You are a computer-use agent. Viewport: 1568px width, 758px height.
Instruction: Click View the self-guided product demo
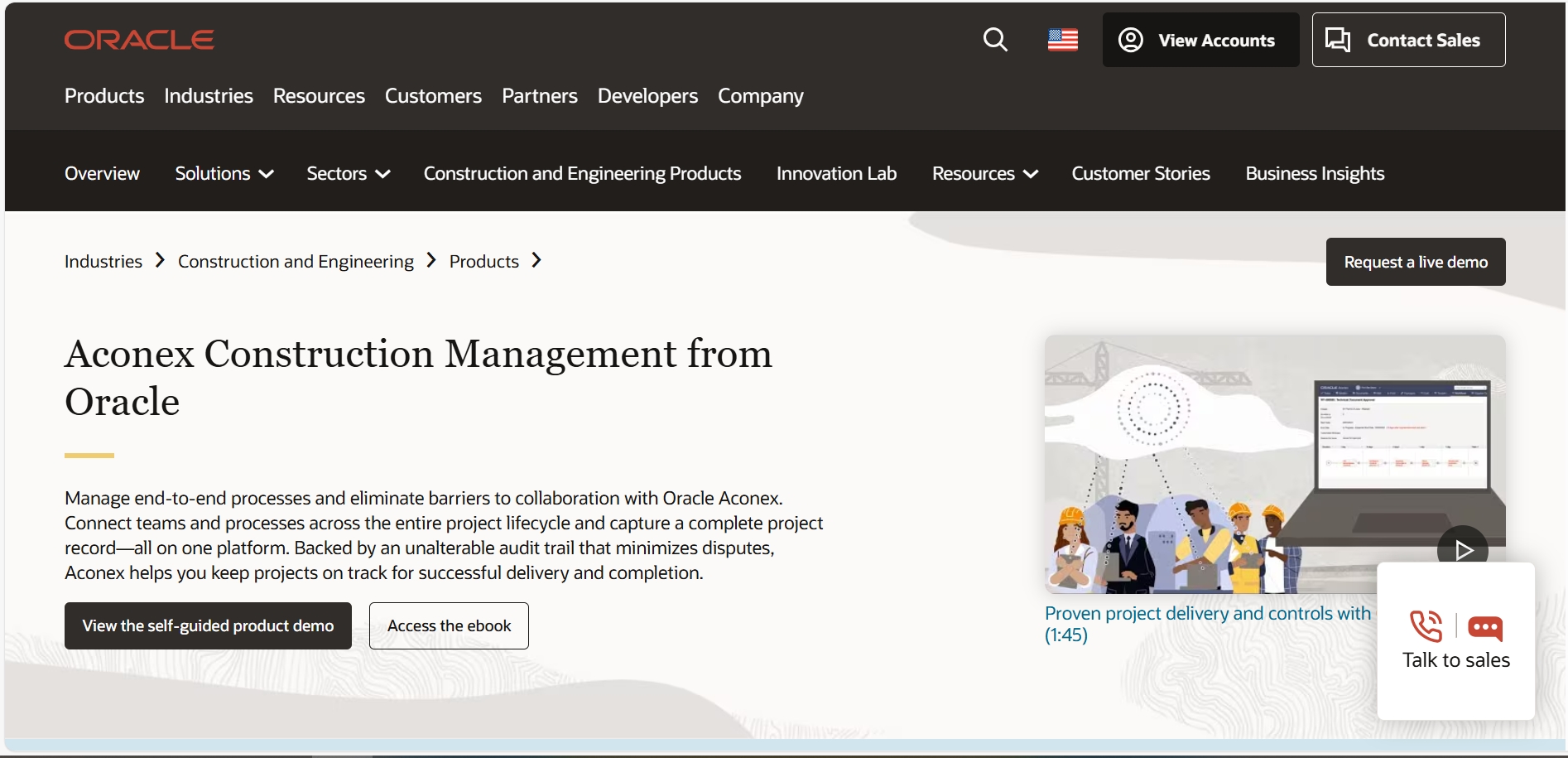(208, 625)
